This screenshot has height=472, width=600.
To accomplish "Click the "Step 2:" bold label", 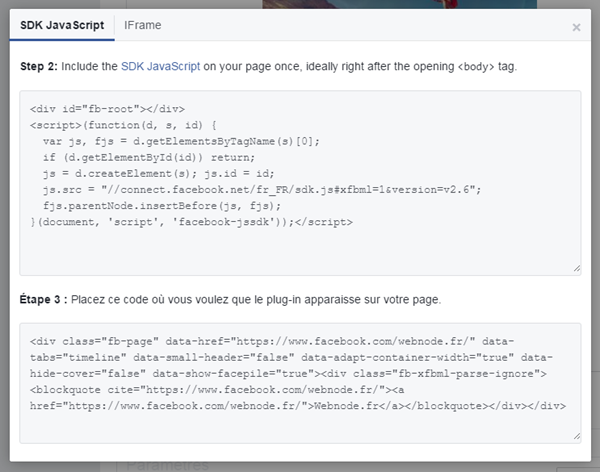I will pyautogui.click(x=40, y=66).
